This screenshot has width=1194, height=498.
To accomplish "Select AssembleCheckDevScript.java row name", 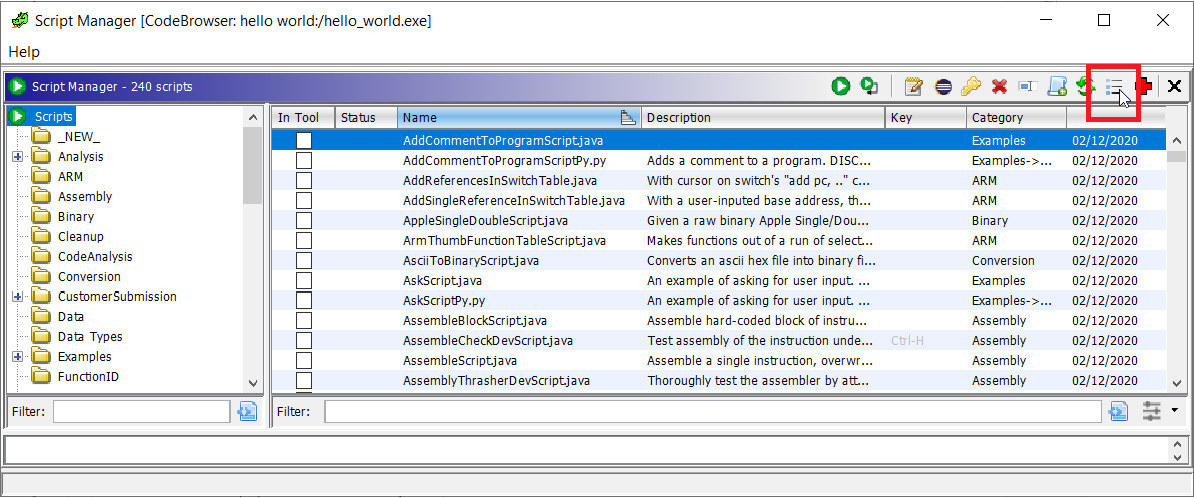I will coord(488,340).
